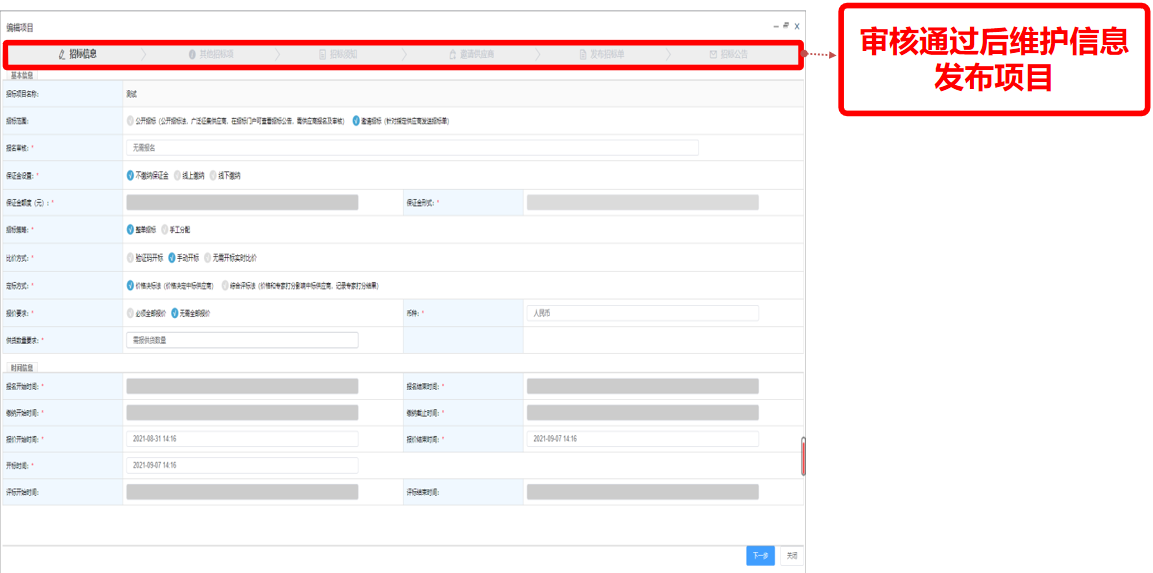Restore the 编辑项目 dialog window size
The height and width of the screenshot is (573, 1153).
click(x=786, y=26)
